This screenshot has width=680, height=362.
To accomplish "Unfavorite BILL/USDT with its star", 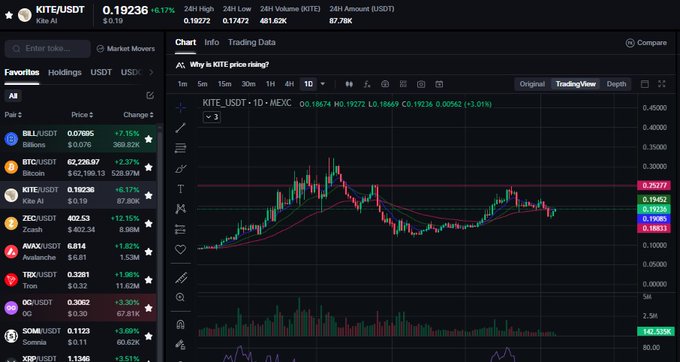I will click(148, 139).
